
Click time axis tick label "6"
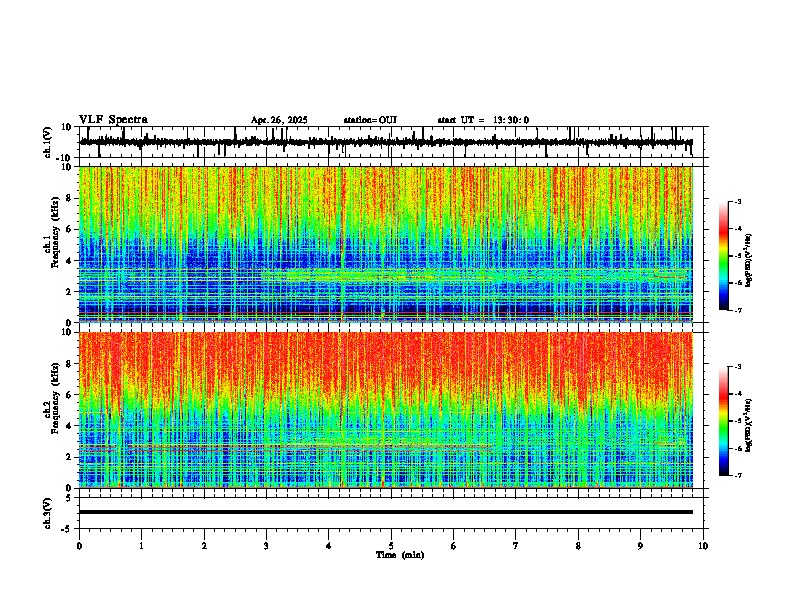(x=453, y=546)
